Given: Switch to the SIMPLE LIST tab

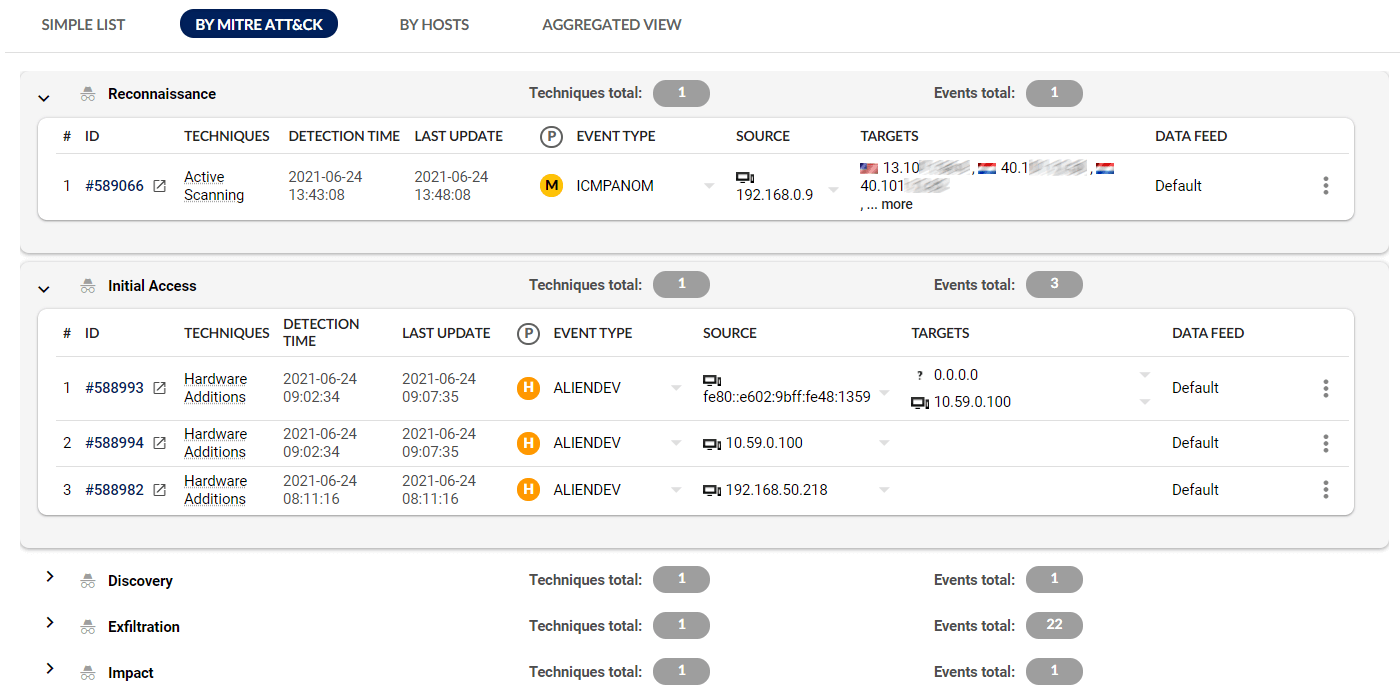Looking at the screenshot, I should [83, 24].
